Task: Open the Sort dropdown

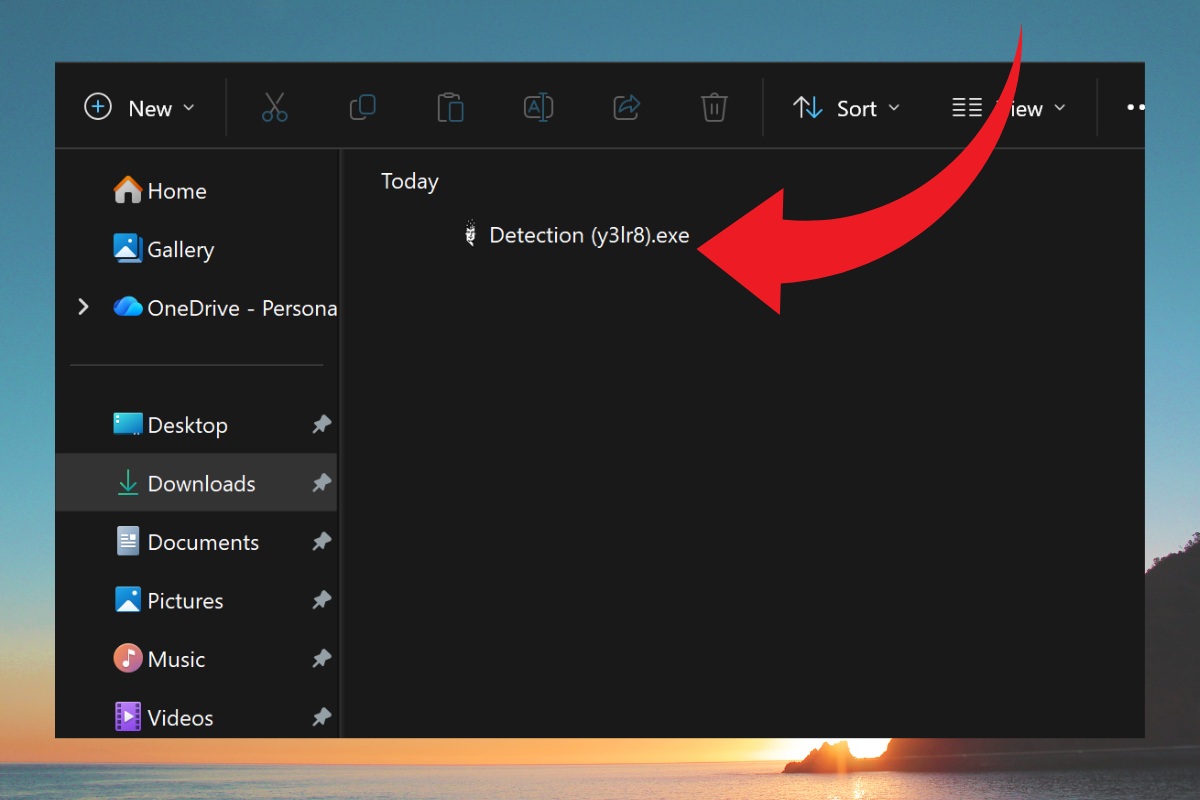Action: (846, 108)
